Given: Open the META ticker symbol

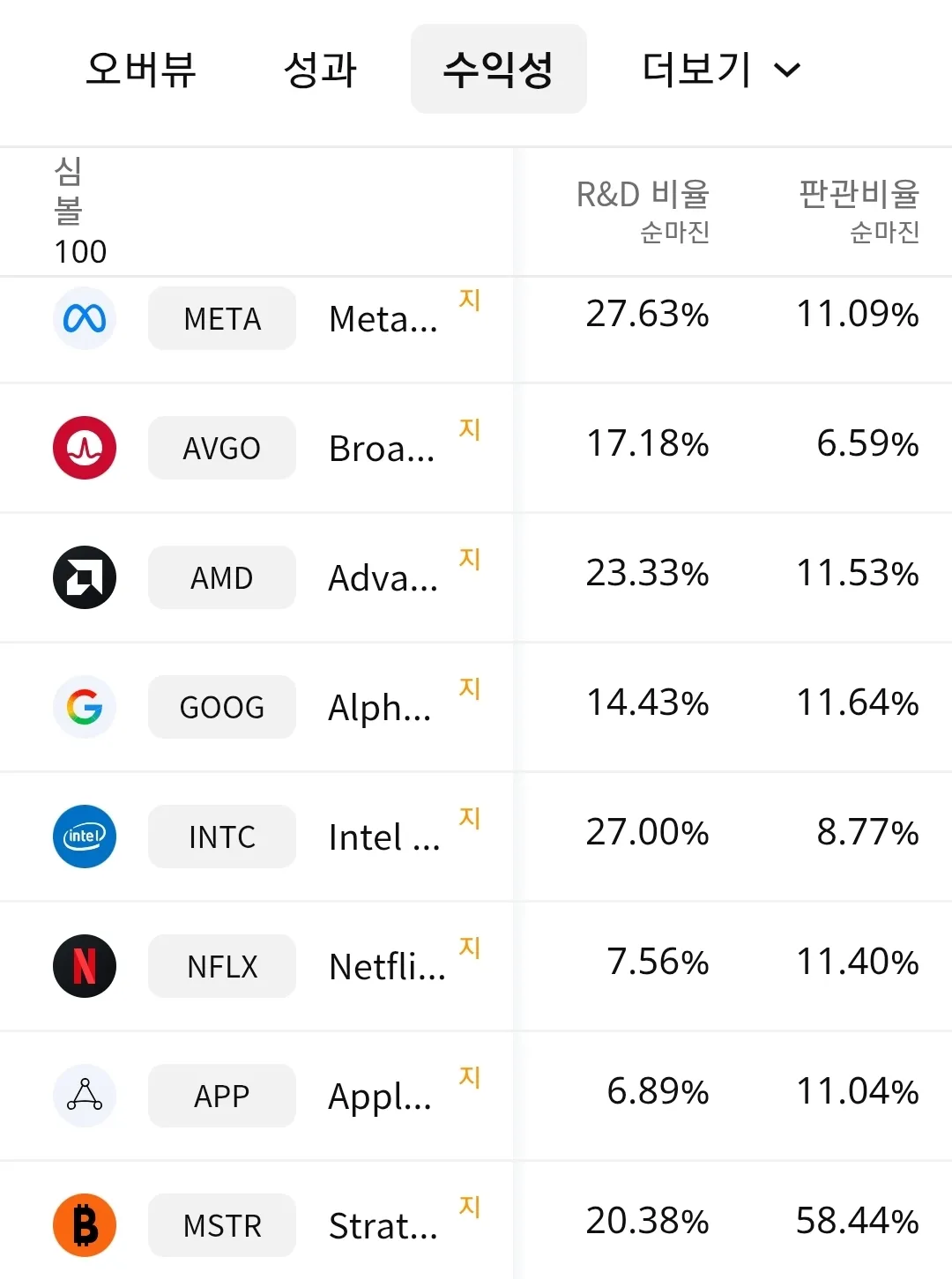Looking at the screenshot, I should [x=222, y=318].
